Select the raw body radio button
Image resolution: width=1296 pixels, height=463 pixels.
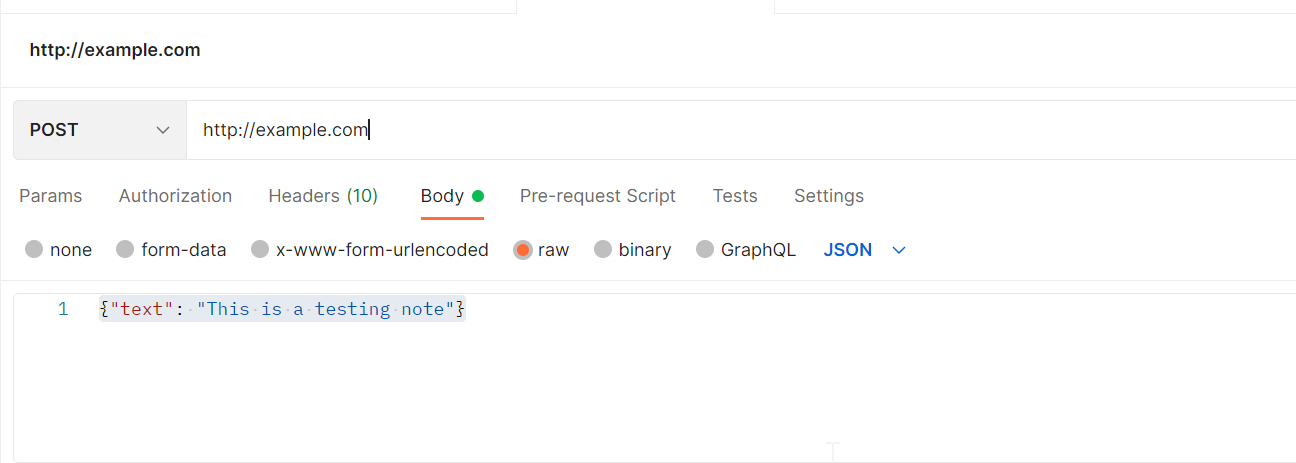click(523, 250)
